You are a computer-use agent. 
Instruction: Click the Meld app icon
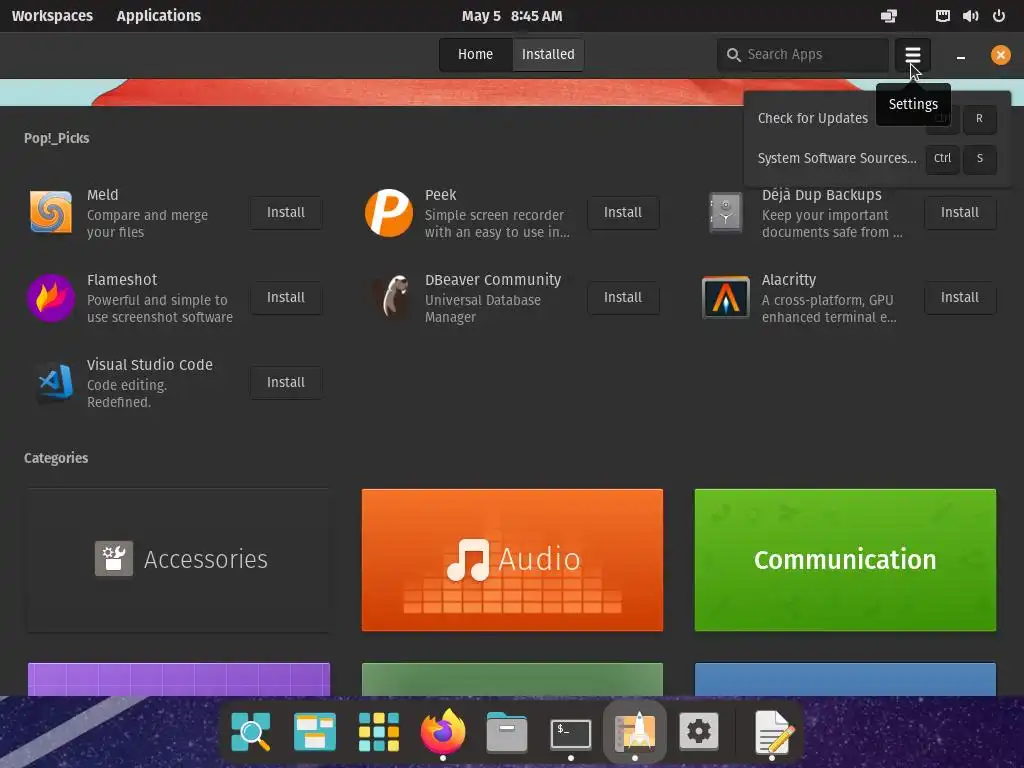51,212
